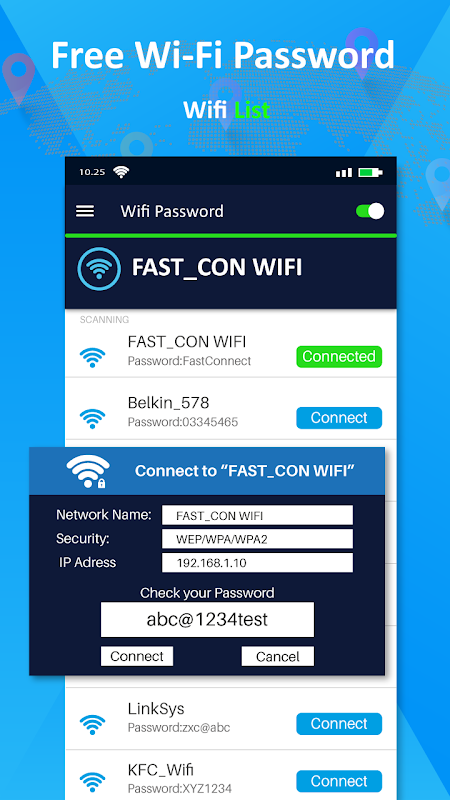
Task: Click the wifi icon beside LinkSys
Action: click(92, 724)
